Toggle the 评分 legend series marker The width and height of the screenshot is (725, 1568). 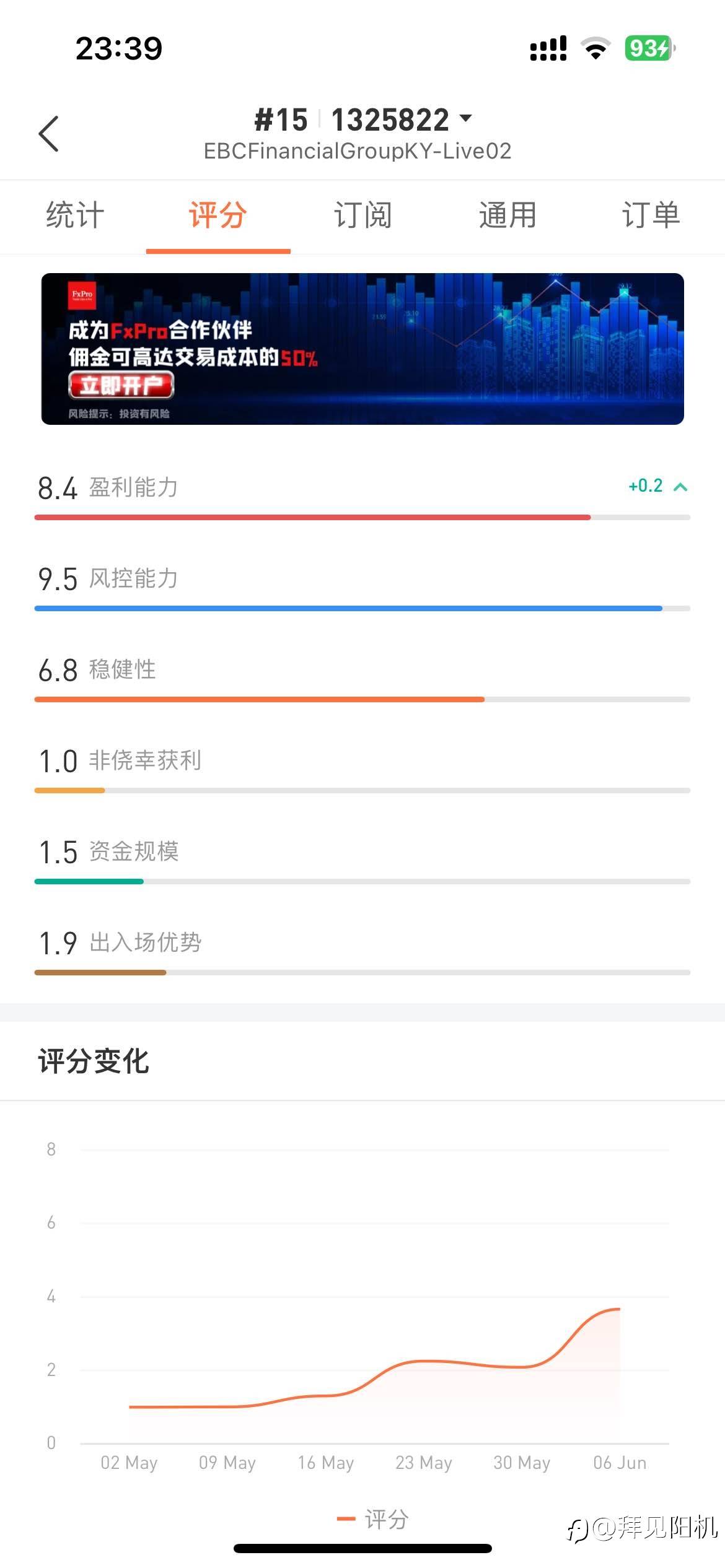346,1519
